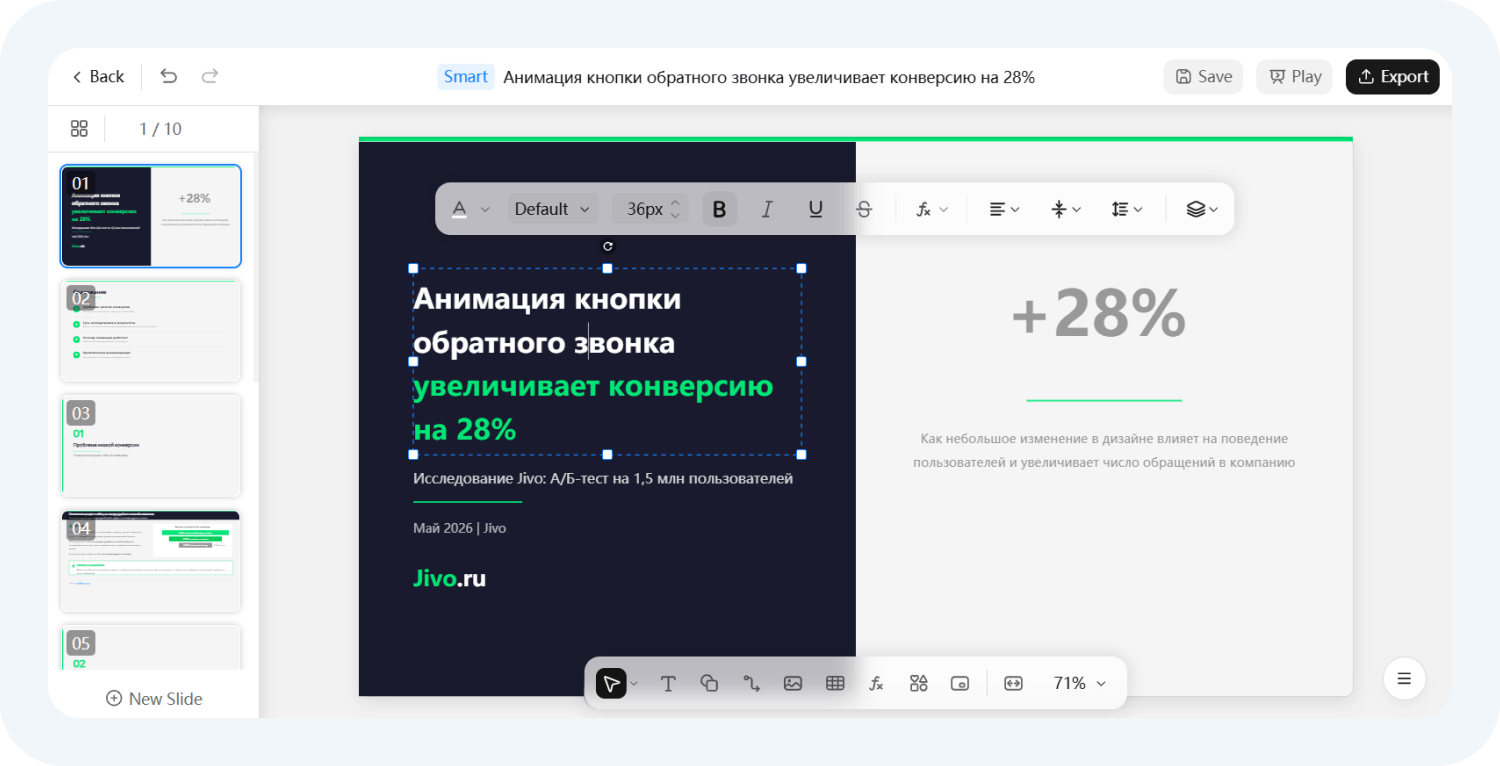The image size is (1500, 766).
Task: Insert embedded media icon
Action: point(960,683)
